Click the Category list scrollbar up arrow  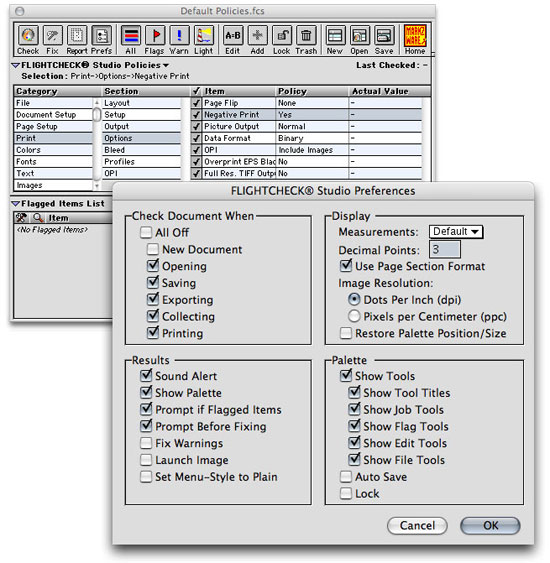[x=97, y=103]
